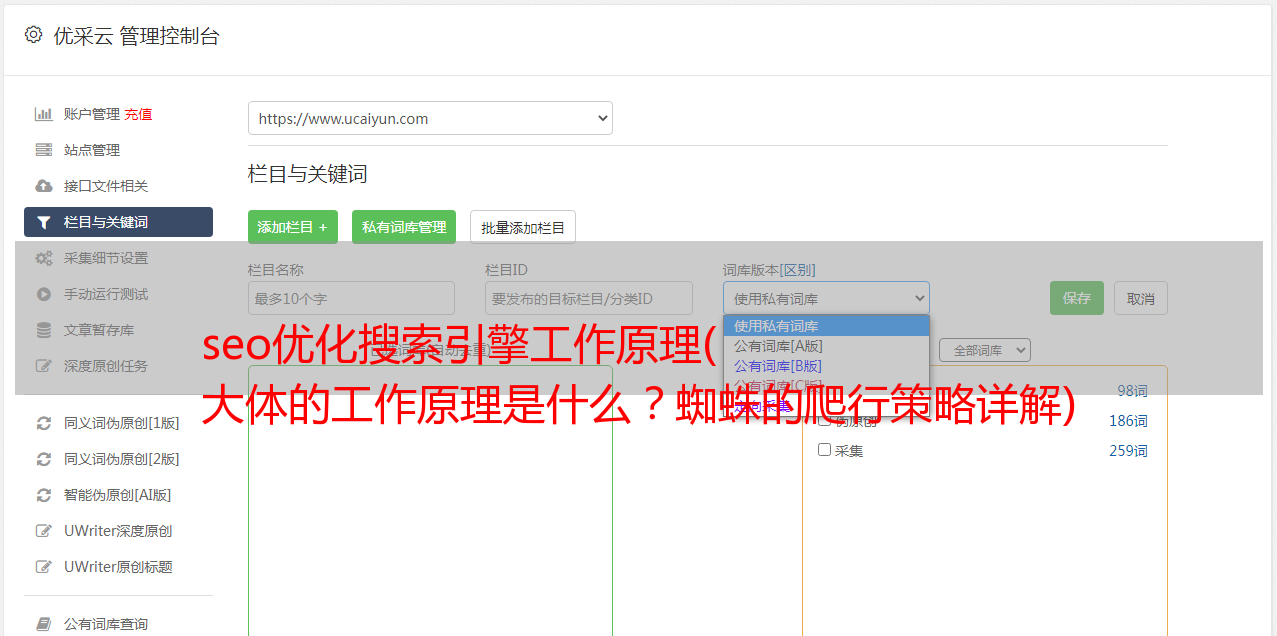Open 站点管理 in sidebar
The image size is (1277, 636).
[x=92, y=150]
